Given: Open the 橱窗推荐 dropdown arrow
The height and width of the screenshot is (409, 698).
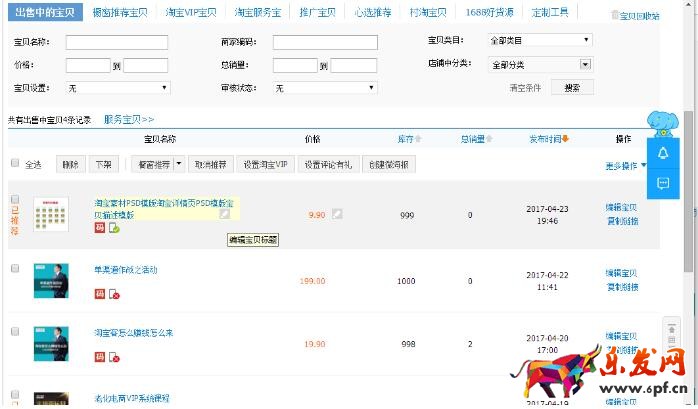Looking at the screenshot, I should tap(178, 164).
